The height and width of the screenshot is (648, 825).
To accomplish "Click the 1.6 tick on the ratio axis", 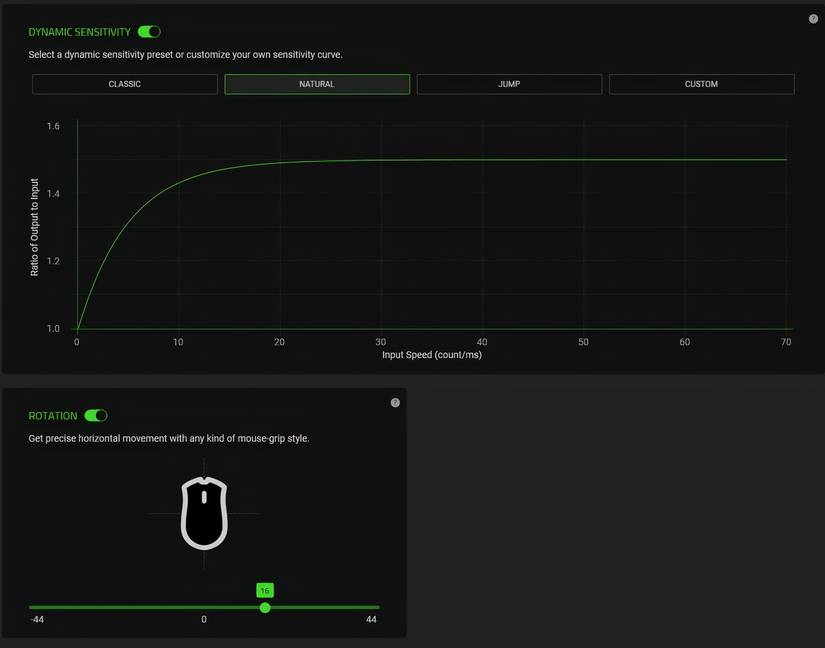I will click(53, 126).
